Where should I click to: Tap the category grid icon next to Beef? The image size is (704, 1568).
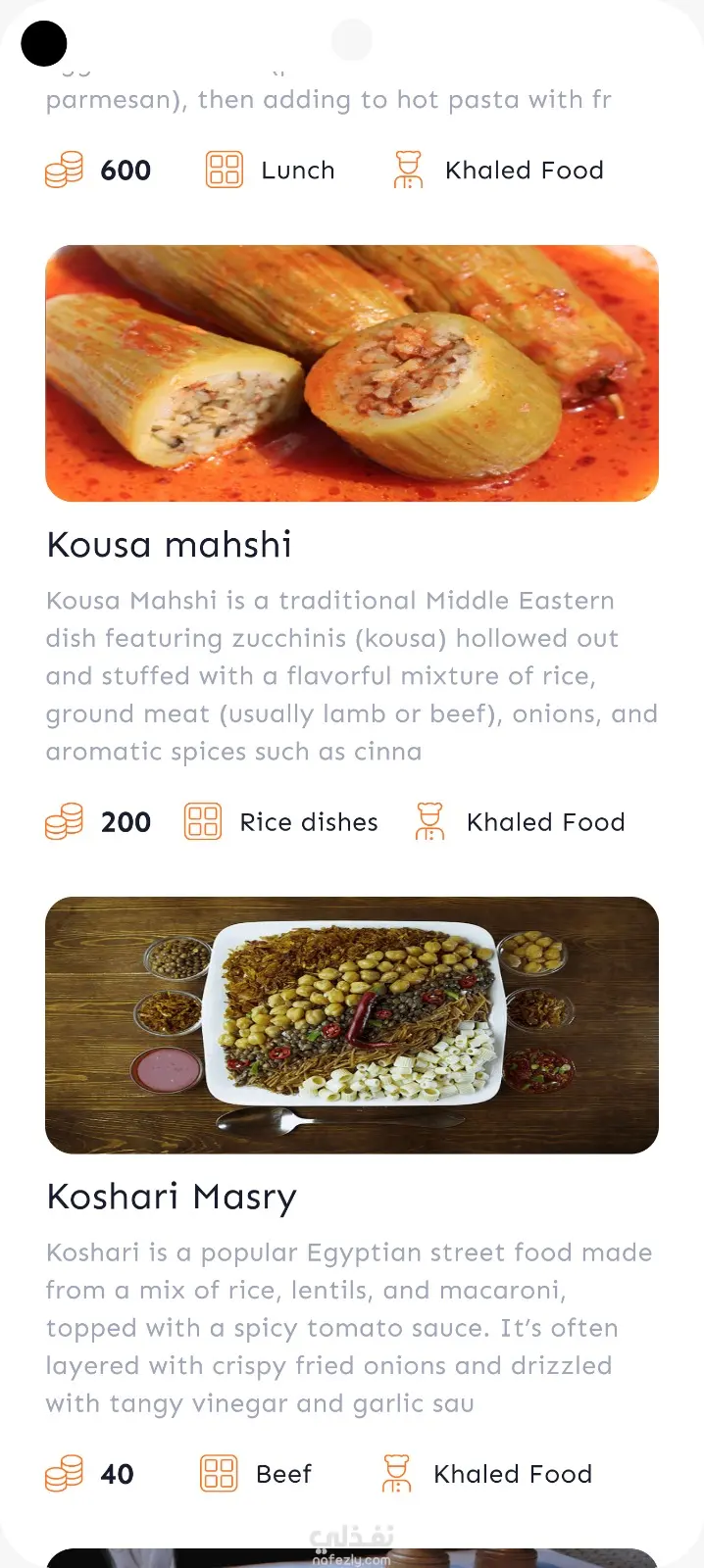click(x=219, y=1473)
